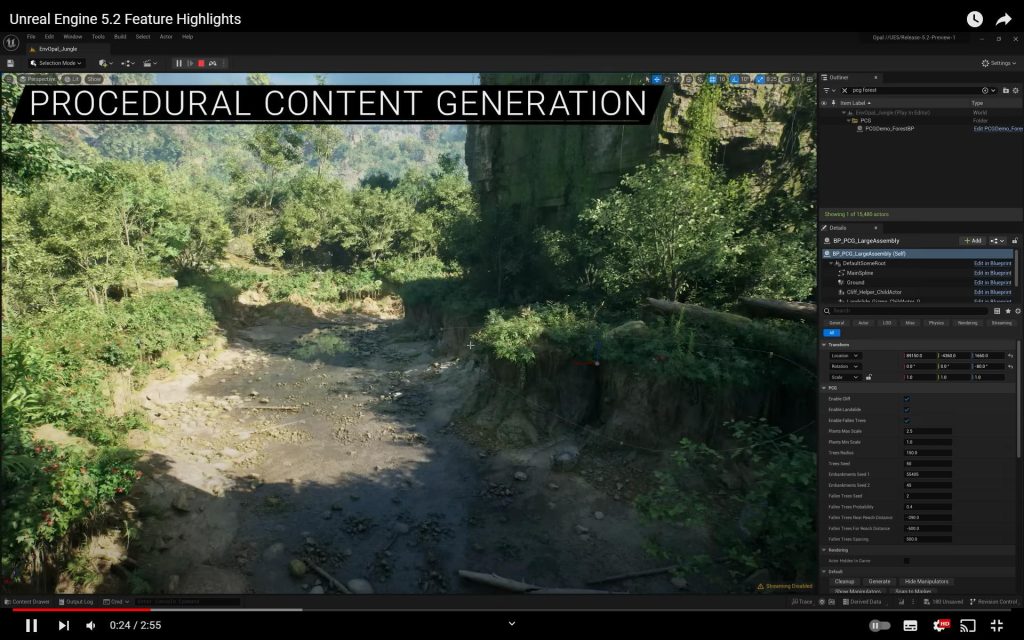Disable the Enable Fallen Trees option
Viewport: 1024px width, 640px height.
[x=906, y=420]
